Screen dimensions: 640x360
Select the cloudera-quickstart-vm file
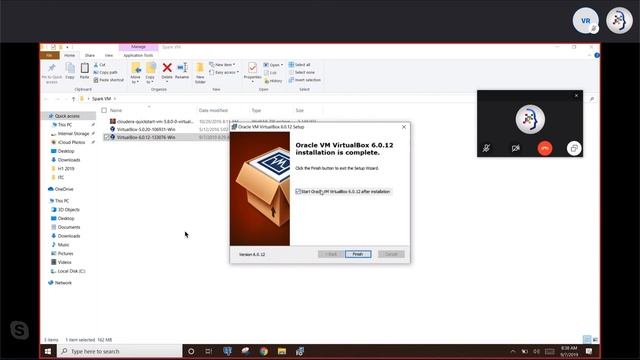point(155,121)
